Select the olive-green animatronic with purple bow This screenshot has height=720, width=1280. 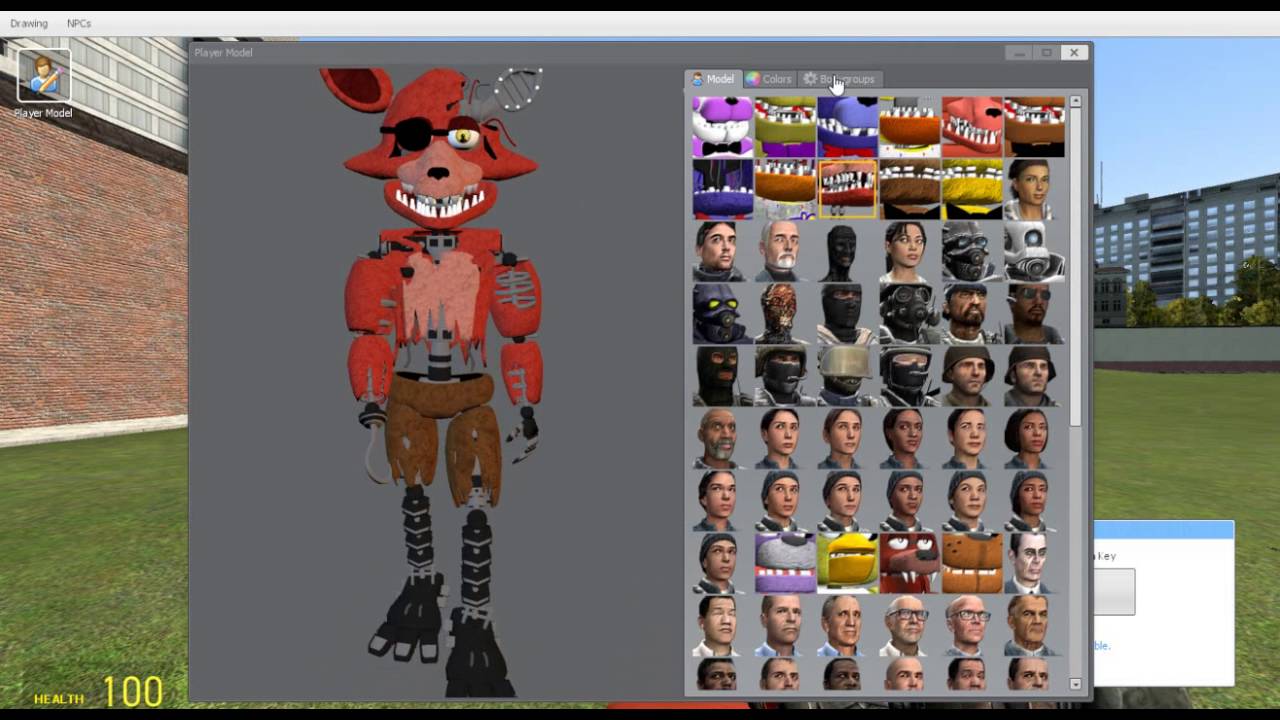[x=785, y=127]
